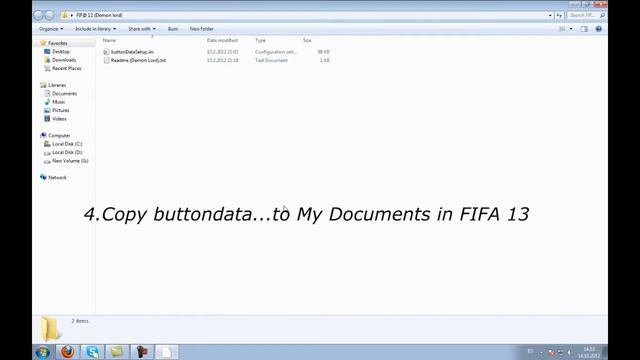Select Computer in the navigation pane
Viewport: 640px width, 360px height.
tap(59, 136)
